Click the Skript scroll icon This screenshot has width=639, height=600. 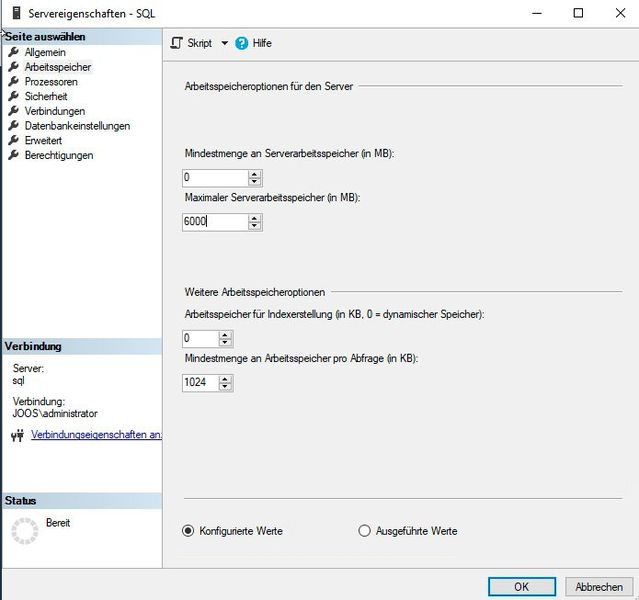(176, 43)
